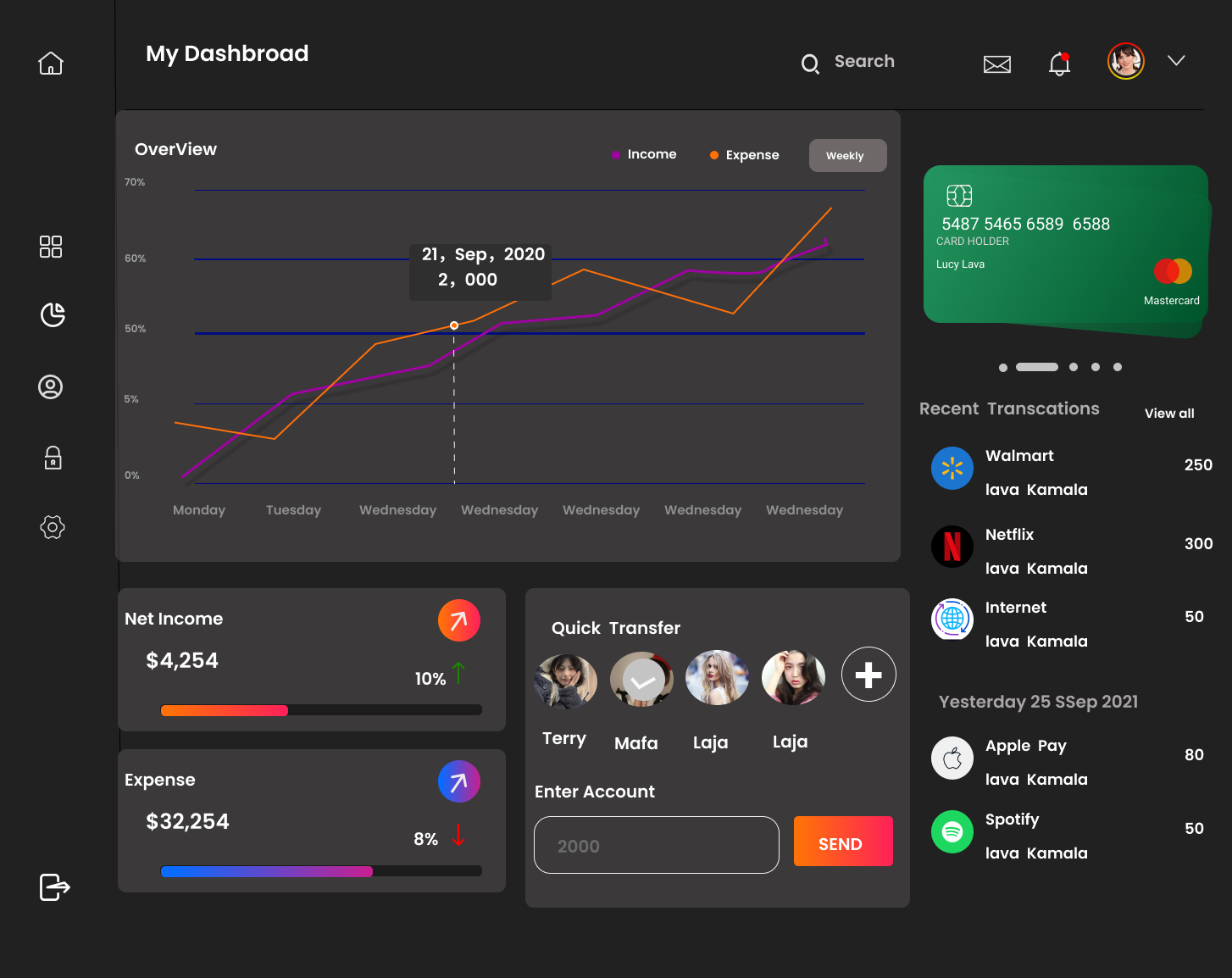Screen dimensions: 1232x978
Task: Click the lock security icon in sidebar
Action: coord(53,458)
